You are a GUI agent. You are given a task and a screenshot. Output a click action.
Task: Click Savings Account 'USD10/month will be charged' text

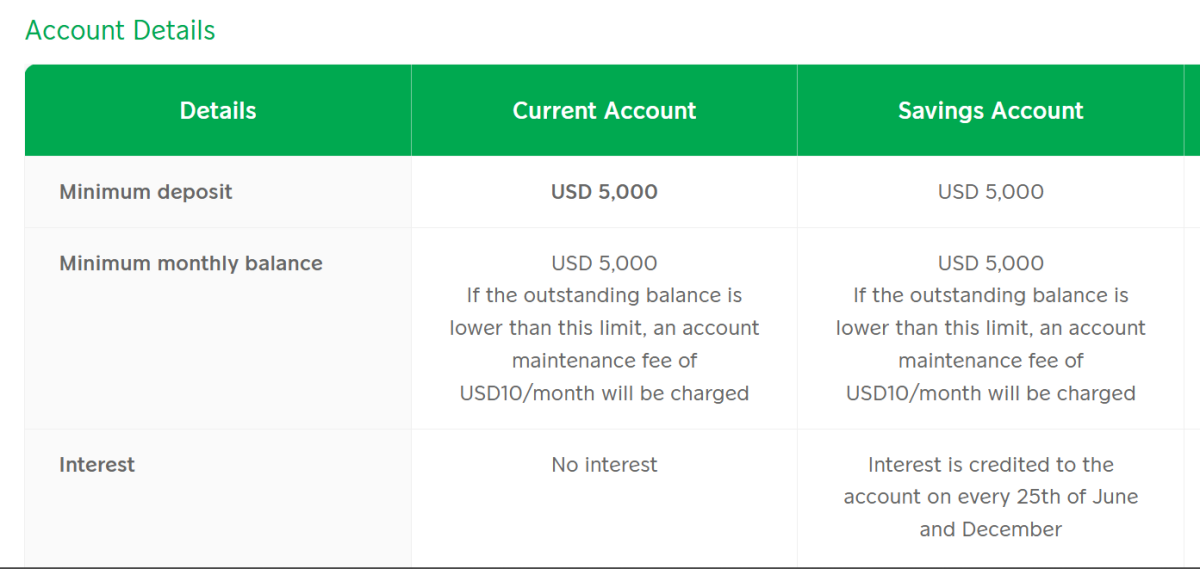(990, 393)
